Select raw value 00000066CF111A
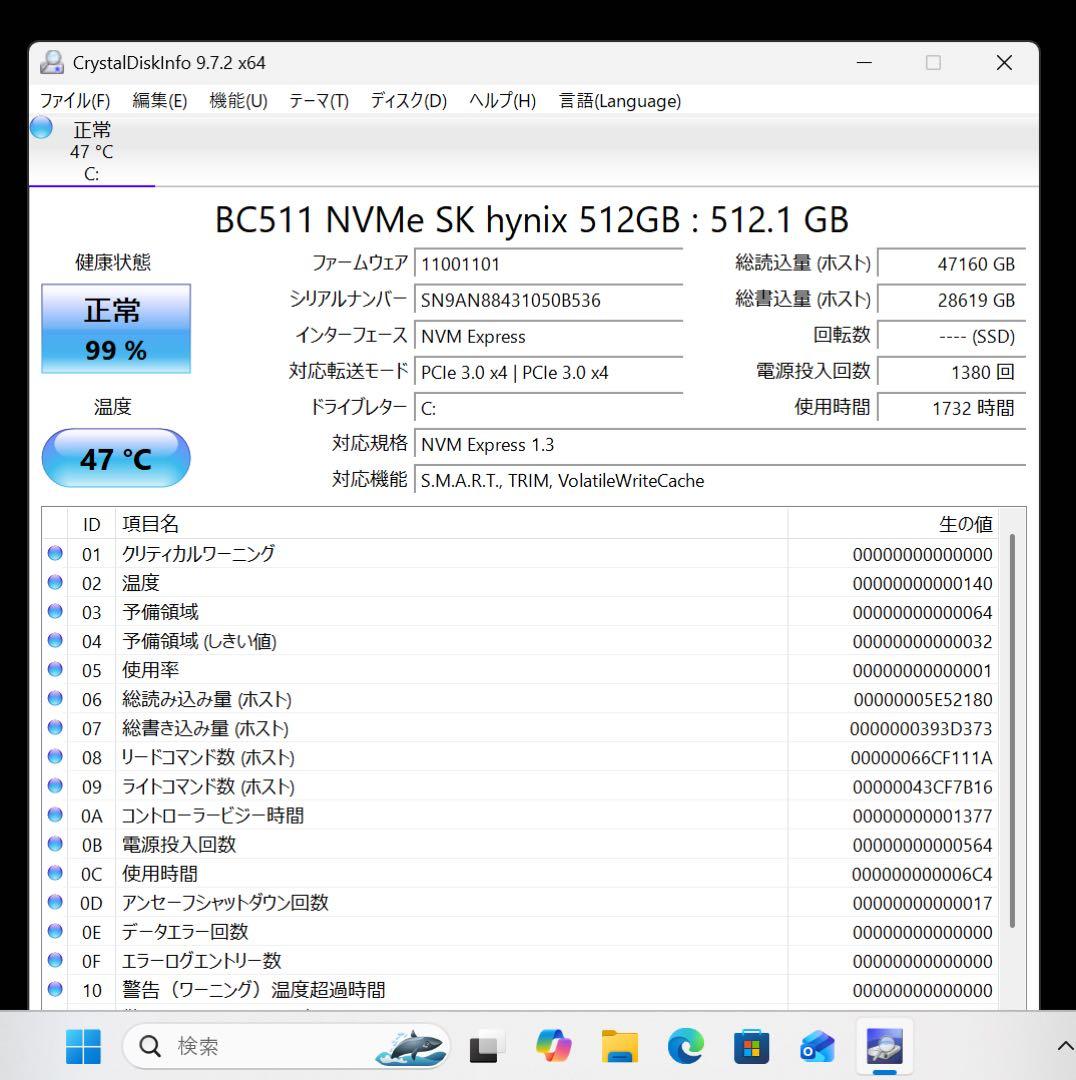The height and width of the screenshot is (1080, 1076). [x=921, y=758]
